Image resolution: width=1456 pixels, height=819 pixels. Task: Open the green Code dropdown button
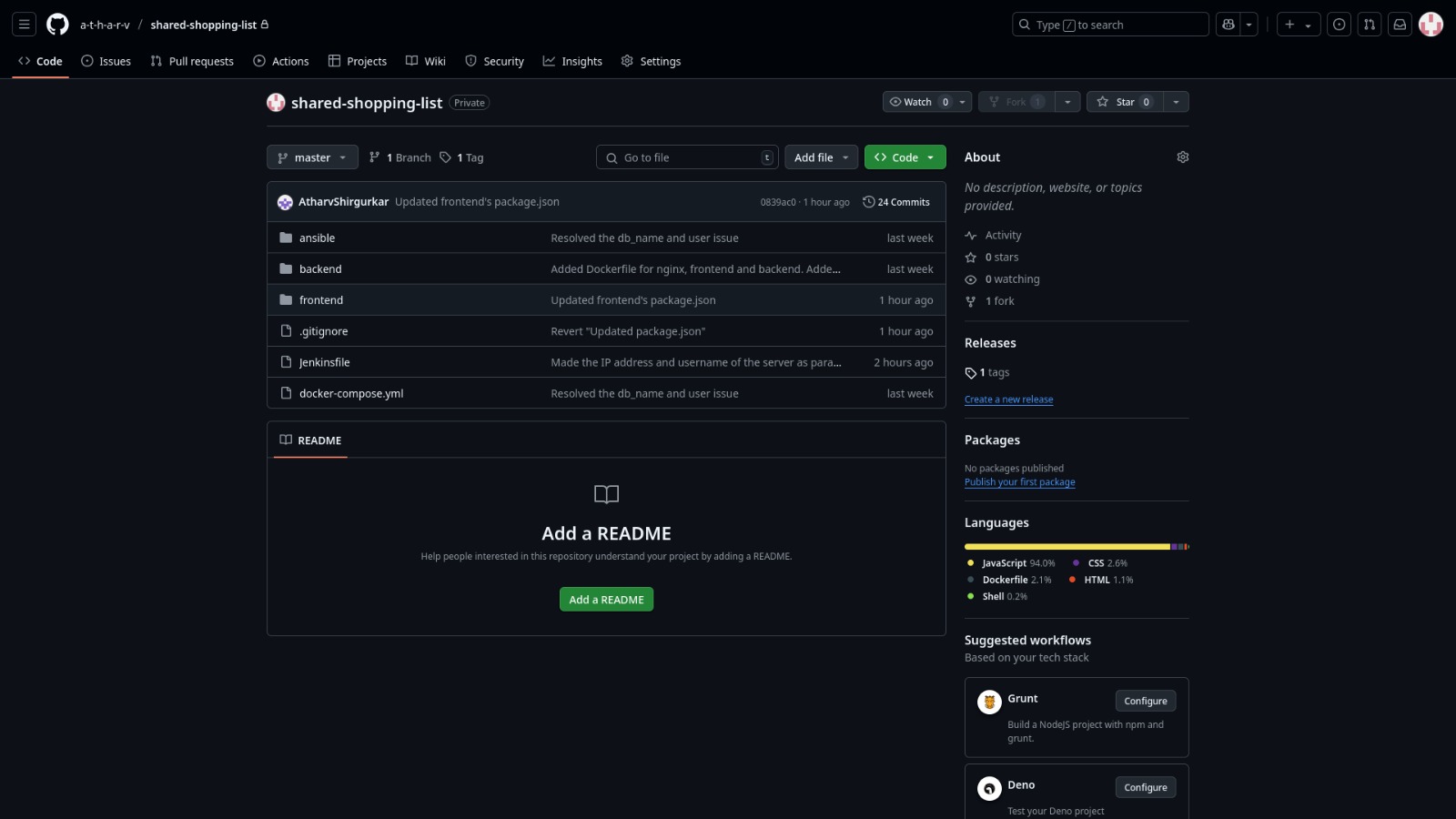(905, 157)
